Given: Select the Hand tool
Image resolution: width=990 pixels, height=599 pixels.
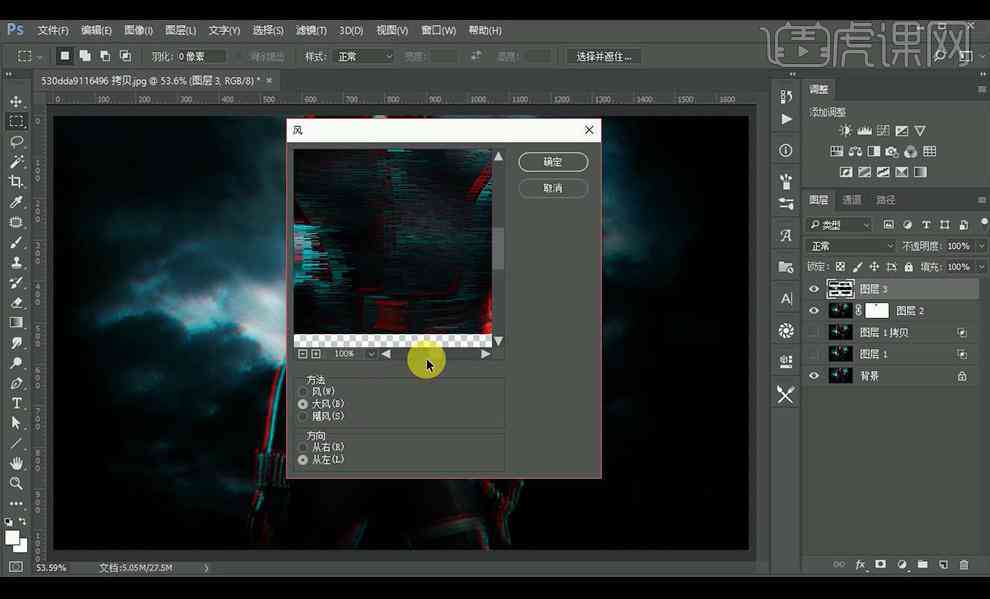Looking at the screenshot, I should click(16, 464).
